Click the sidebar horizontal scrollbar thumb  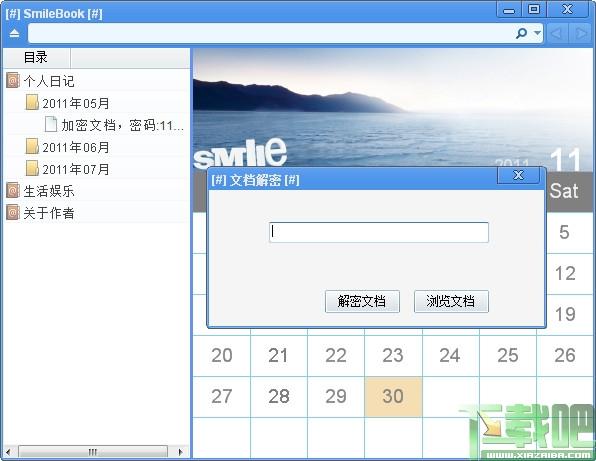coord(93,452)
